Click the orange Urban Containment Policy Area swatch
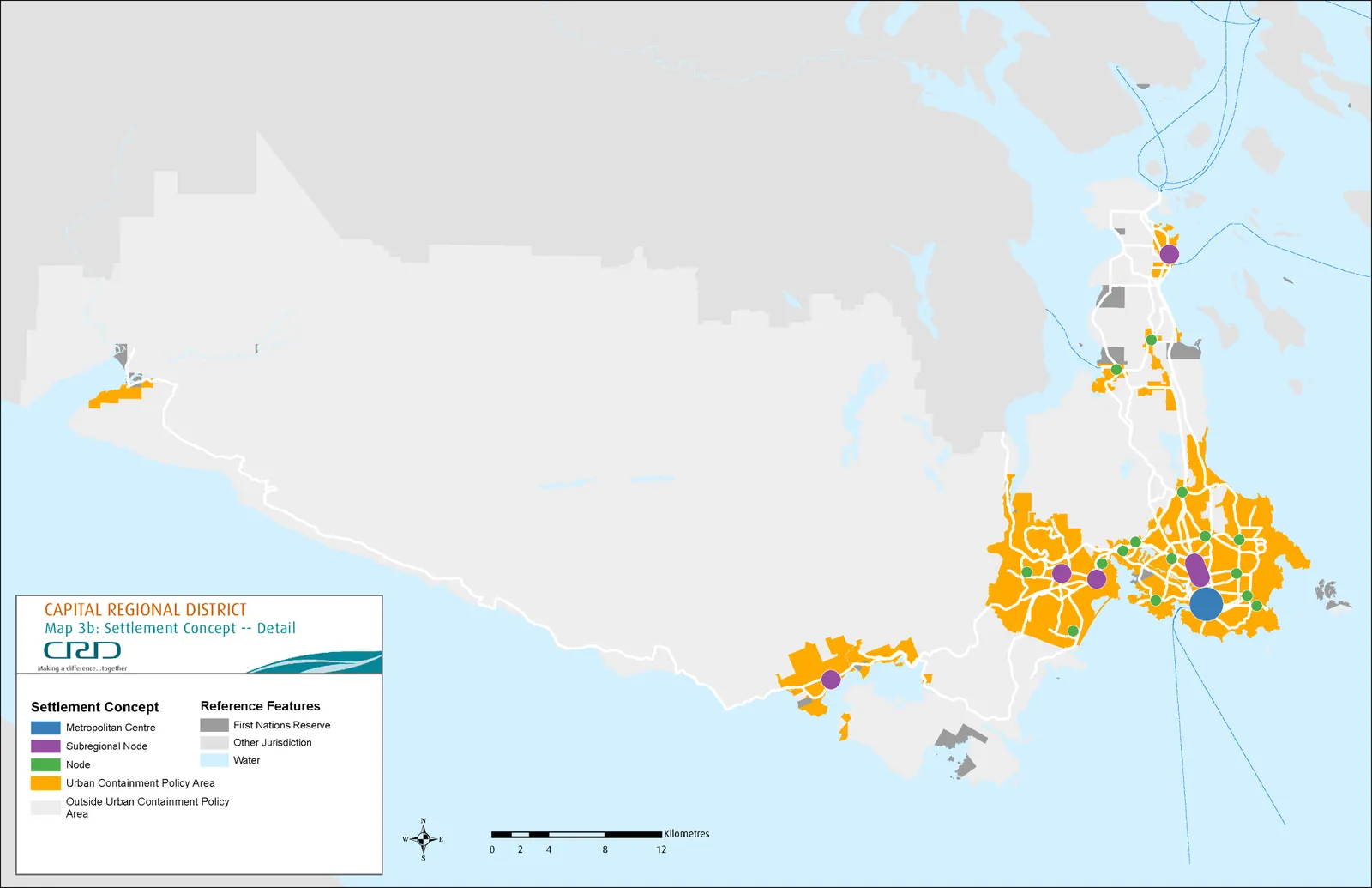This screenshot has height=888, width=1372. (x=45, y=783)
